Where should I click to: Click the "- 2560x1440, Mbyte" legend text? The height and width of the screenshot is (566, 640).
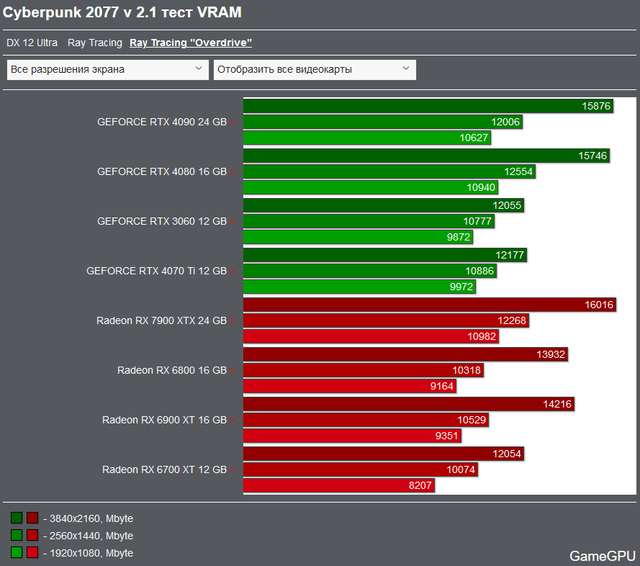point(88,536)
